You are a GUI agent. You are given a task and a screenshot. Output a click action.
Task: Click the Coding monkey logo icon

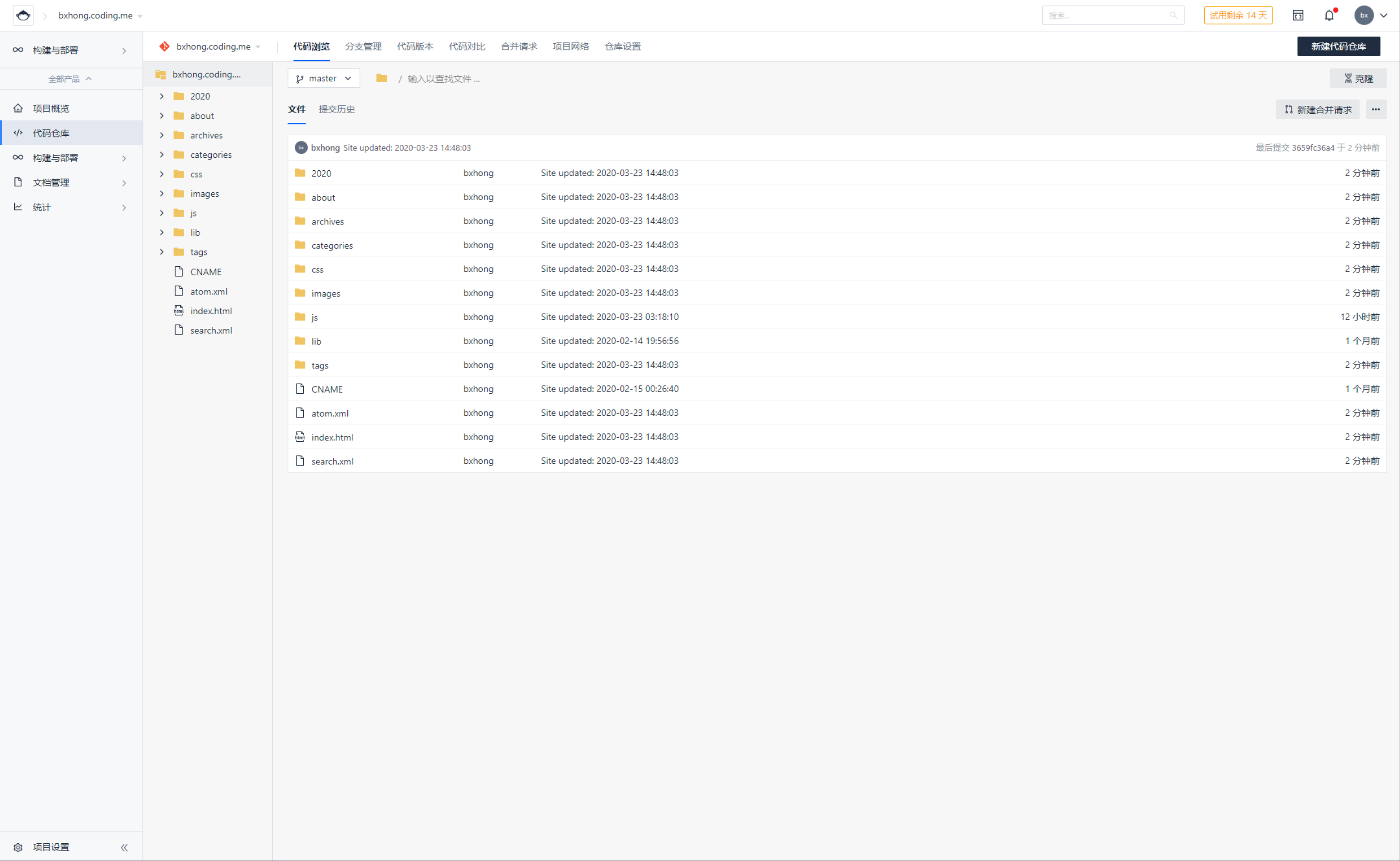coord(23,15)
